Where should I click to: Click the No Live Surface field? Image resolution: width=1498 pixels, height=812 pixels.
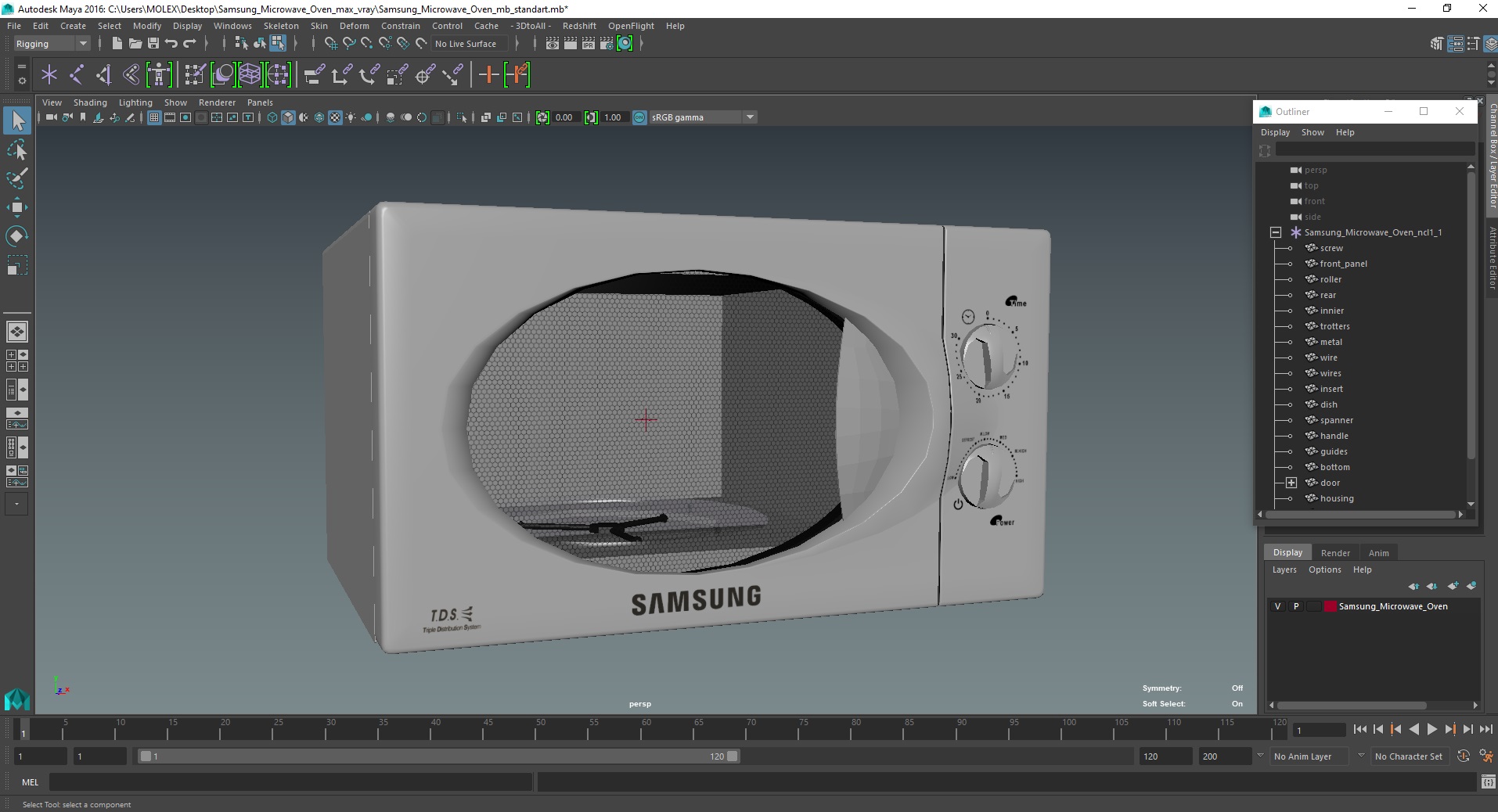click(x=470, y=44)
